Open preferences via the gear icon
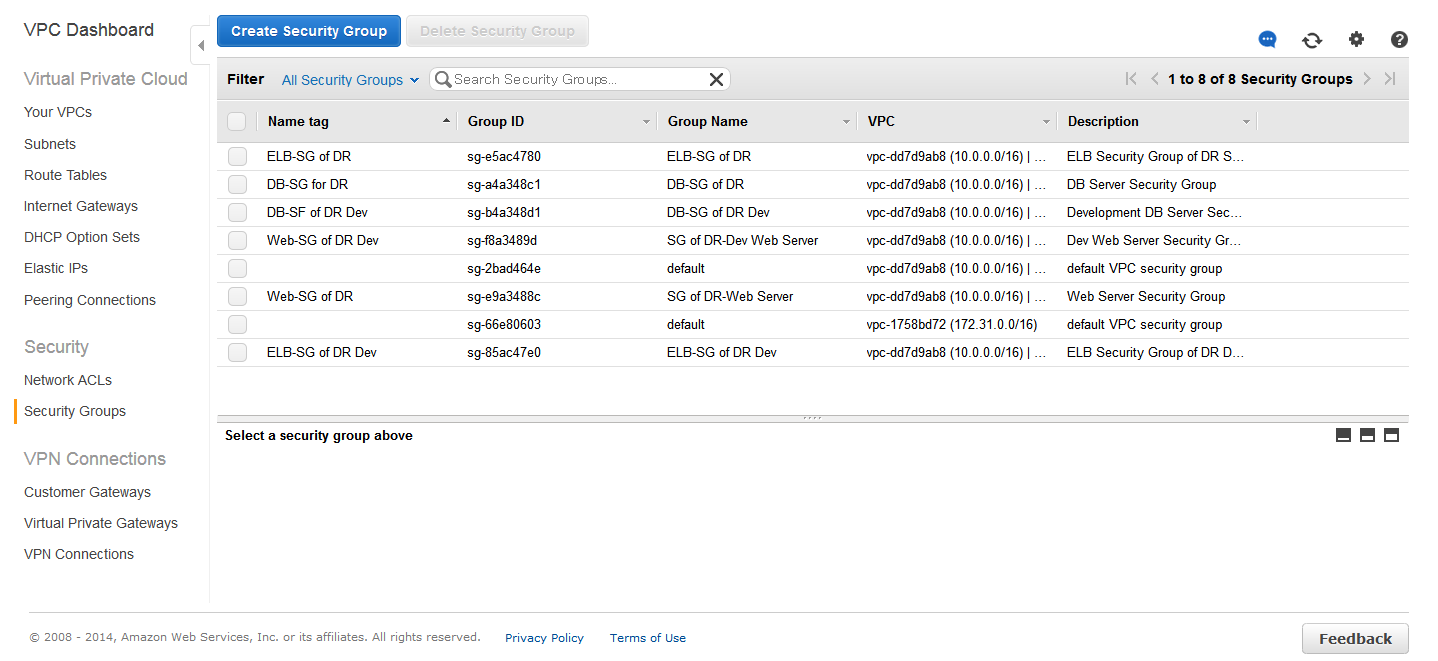Screen dimensions: 1438x661 (x=1356, y=39)
